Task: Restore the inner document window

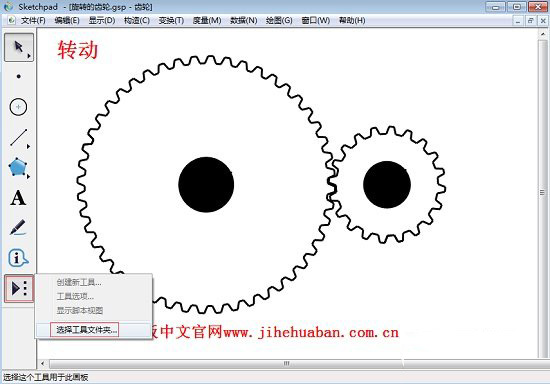Action: pyautogui.click(x=530, y=21)
